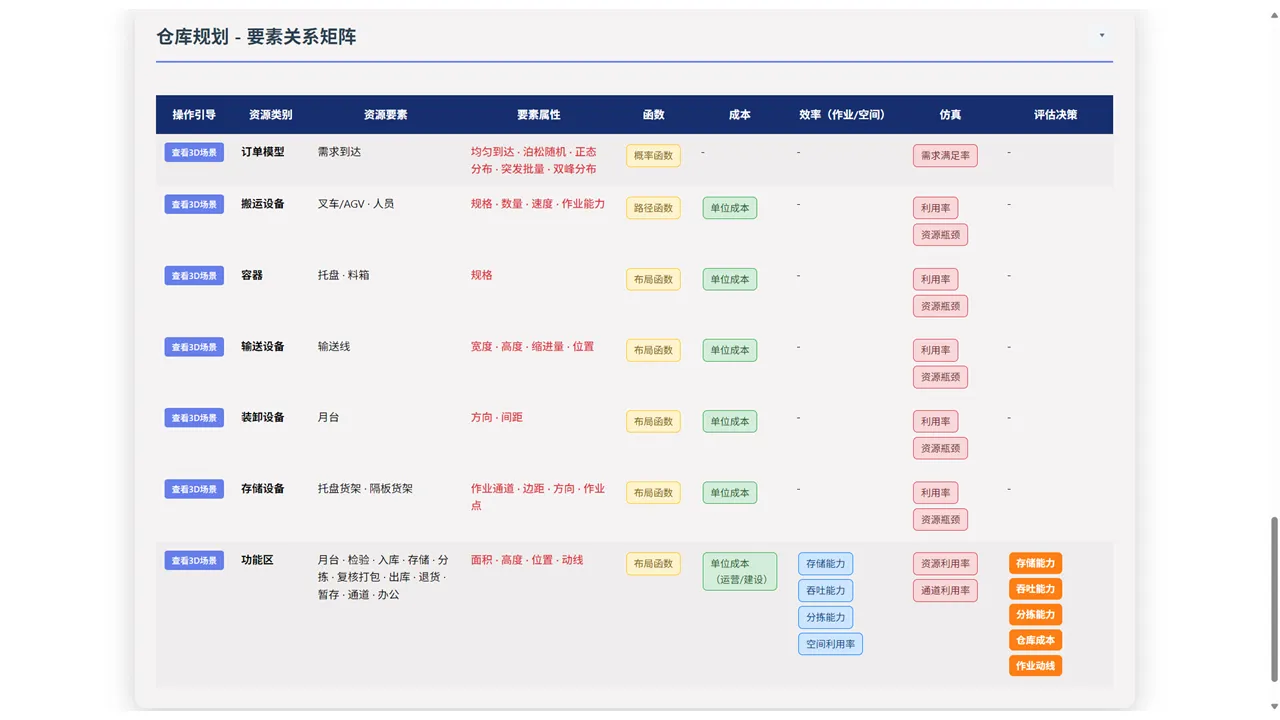
Task: Select the blue 吞吐能力 efficiency tag
Action: pos(825,590)
